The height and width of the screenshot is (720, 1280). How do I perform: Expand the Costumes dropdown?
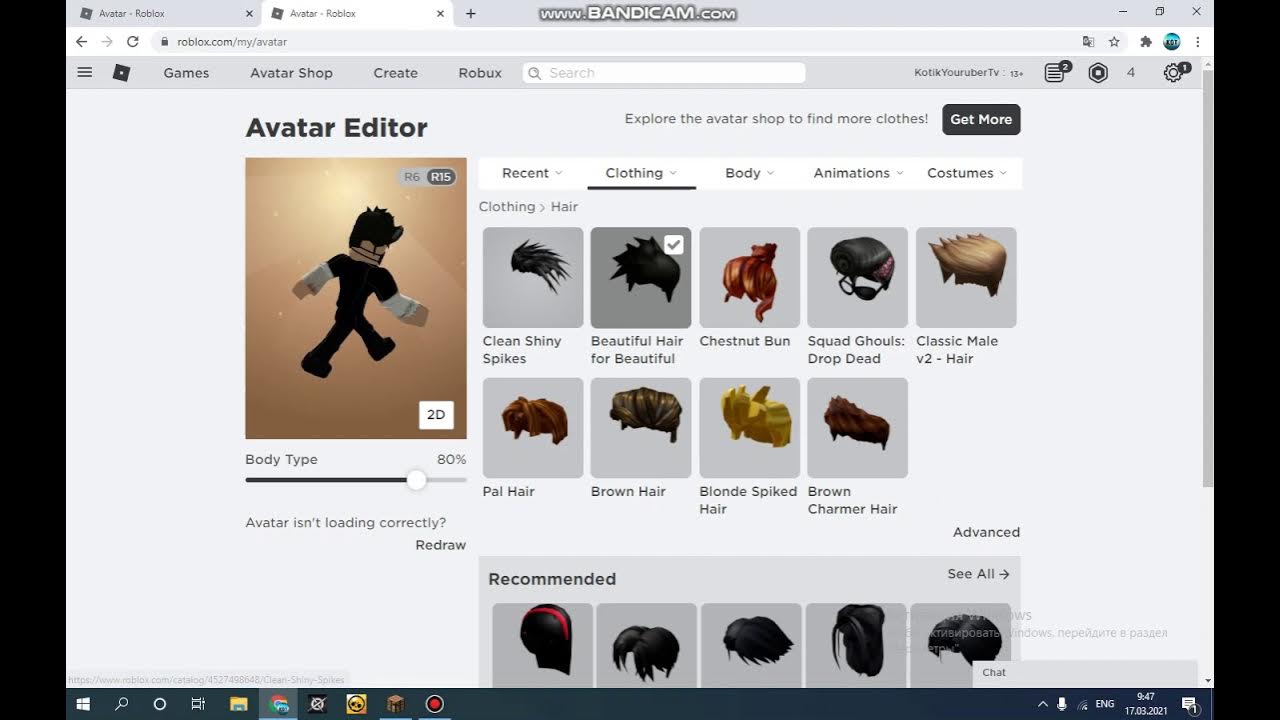tap(966, 173)
